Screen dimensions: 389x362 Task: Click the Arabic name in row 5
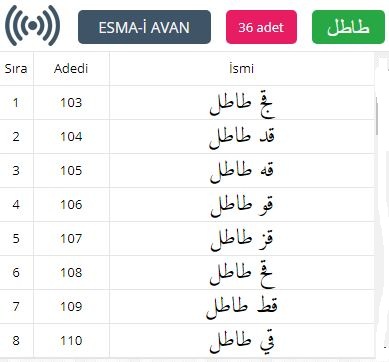(242, 239)
